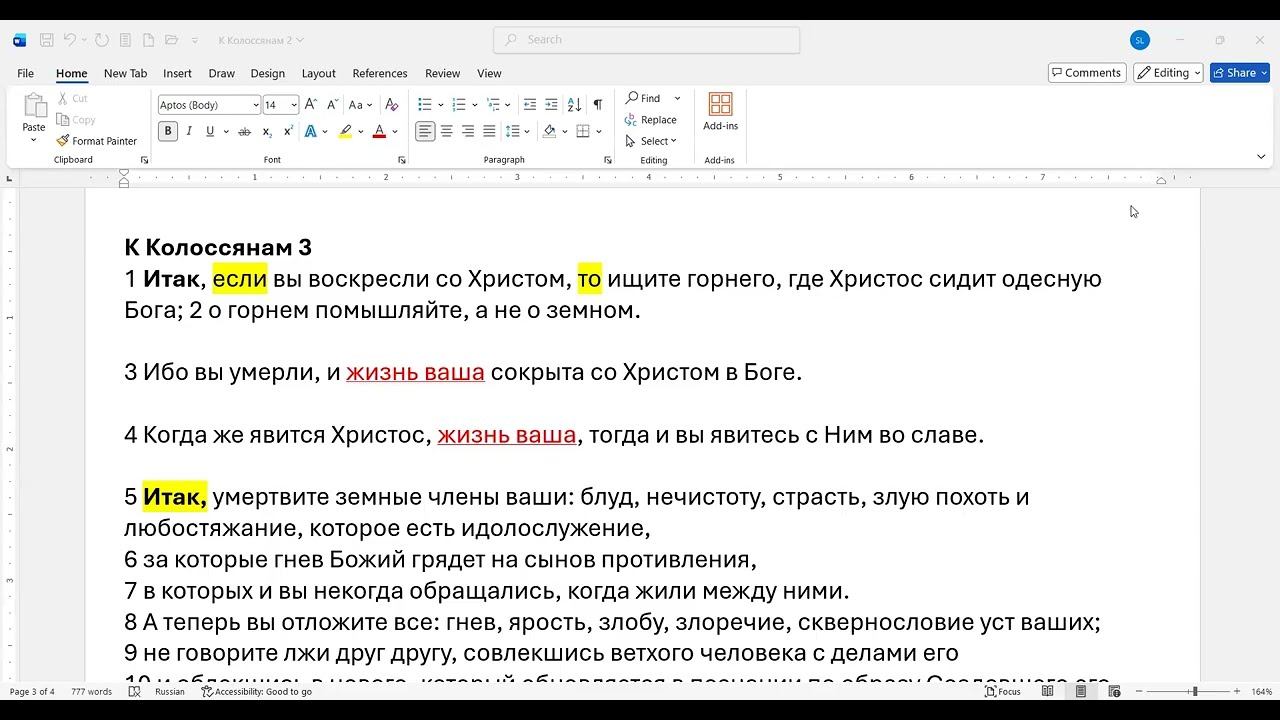Viewport: 1280px width, 720px height.
Task: Open the SL account profile avatar
Action: pos(1140,40)
